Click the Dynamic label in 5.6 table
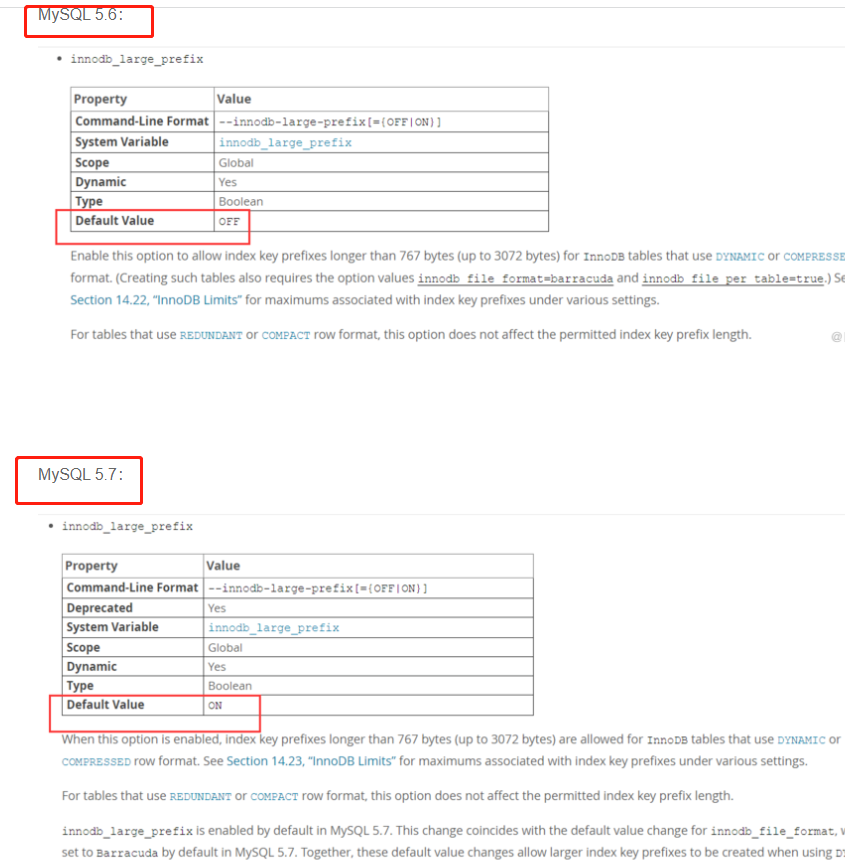 pos(101,182)
